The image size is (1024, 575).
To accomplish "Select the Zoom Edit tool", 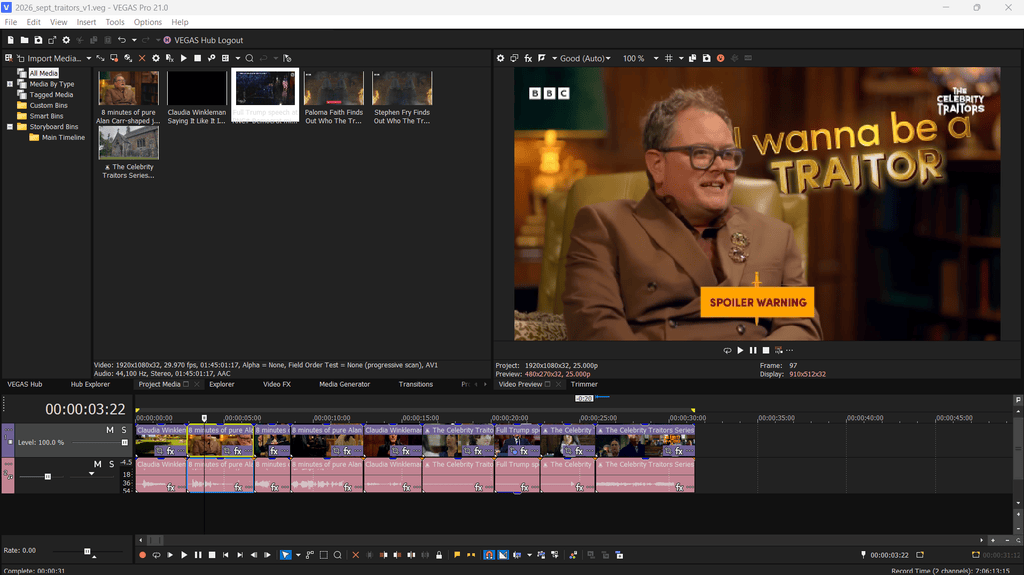I will pyautogui.click(x=338, y=555).
